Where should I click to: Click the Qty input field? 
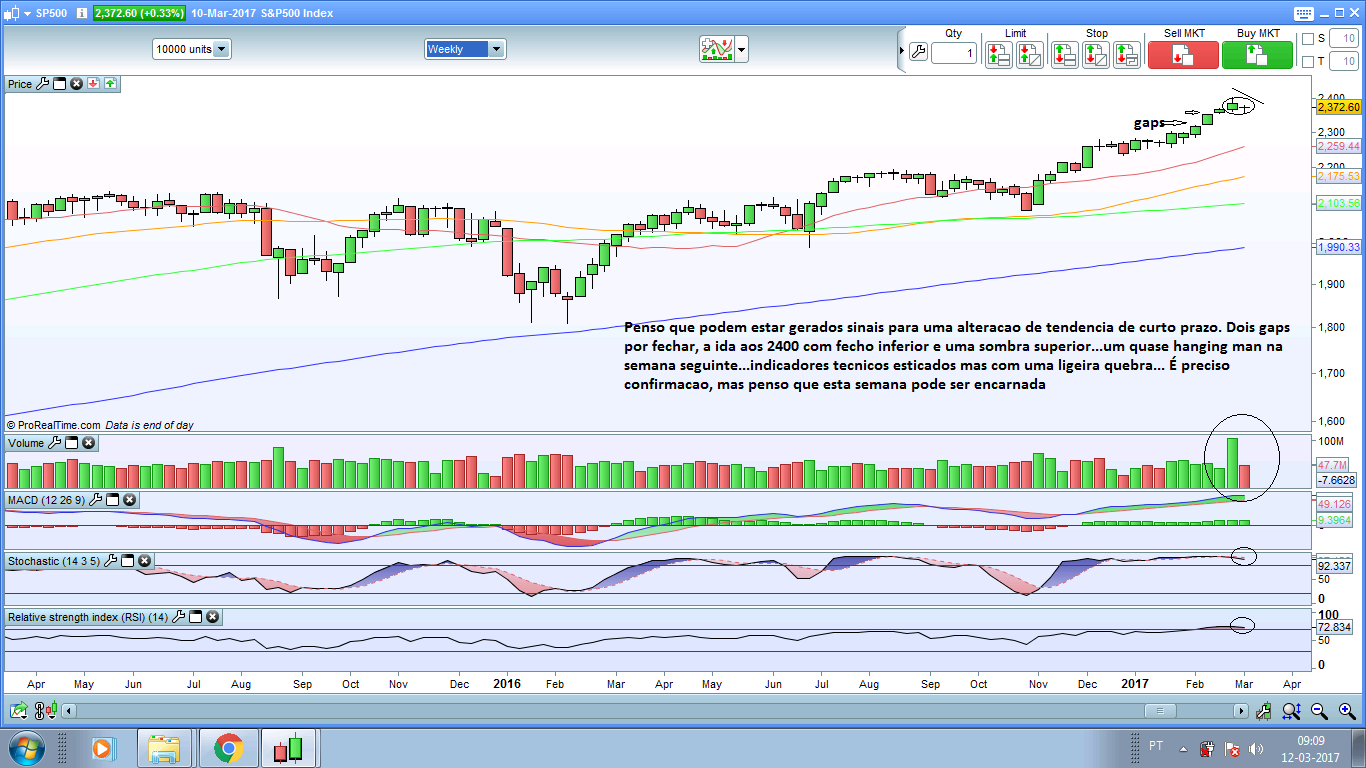[954, 53]
